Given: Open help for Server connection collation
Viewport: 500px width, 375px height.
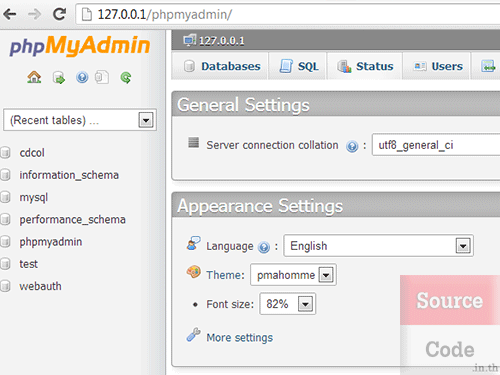Looking at the screenshot, I should (x=352, y=146).
